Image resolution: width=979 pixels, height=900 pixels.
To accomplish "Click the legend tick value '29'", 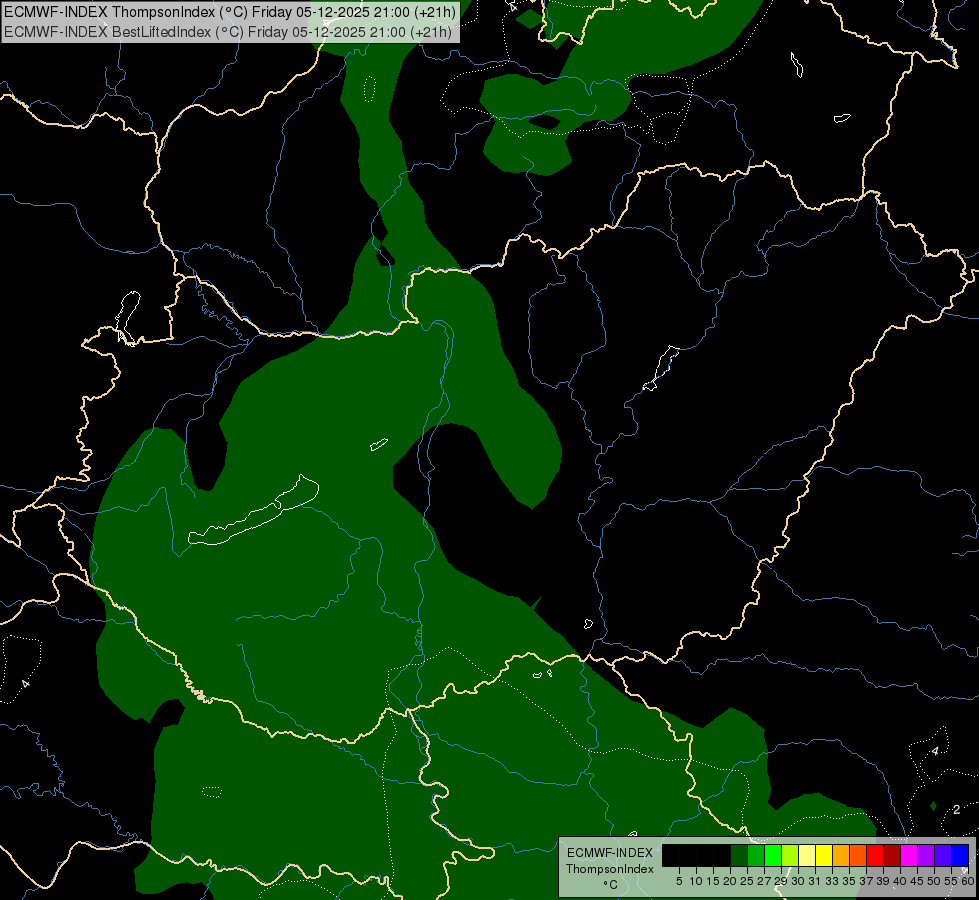I will (781, 881).
